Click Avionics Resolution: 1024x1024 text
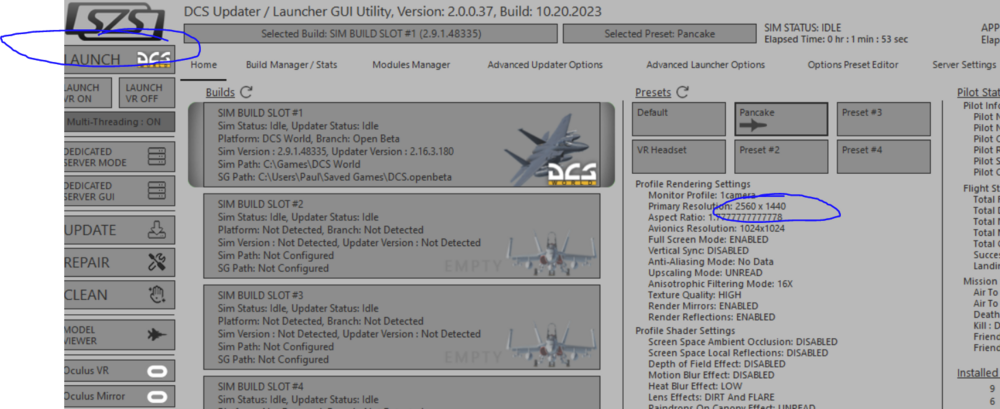 [x=716, y=228]
